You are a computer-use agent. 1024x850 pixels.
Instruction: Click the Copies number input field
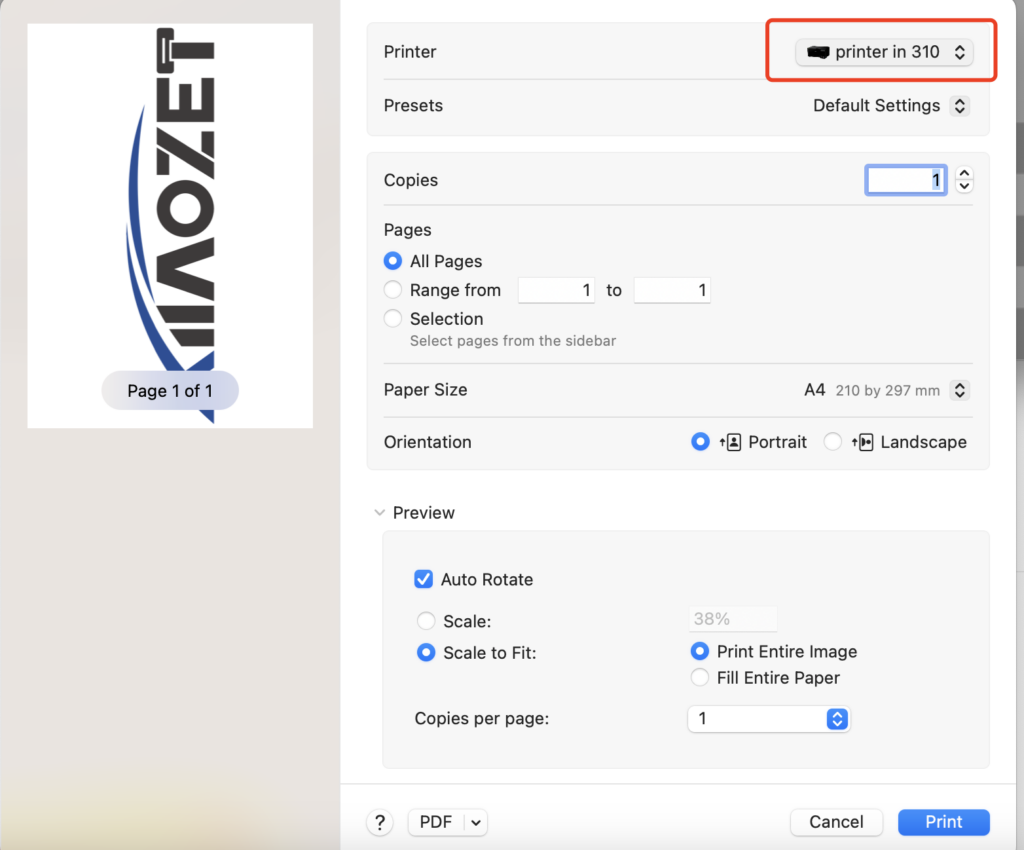[905, 180]
